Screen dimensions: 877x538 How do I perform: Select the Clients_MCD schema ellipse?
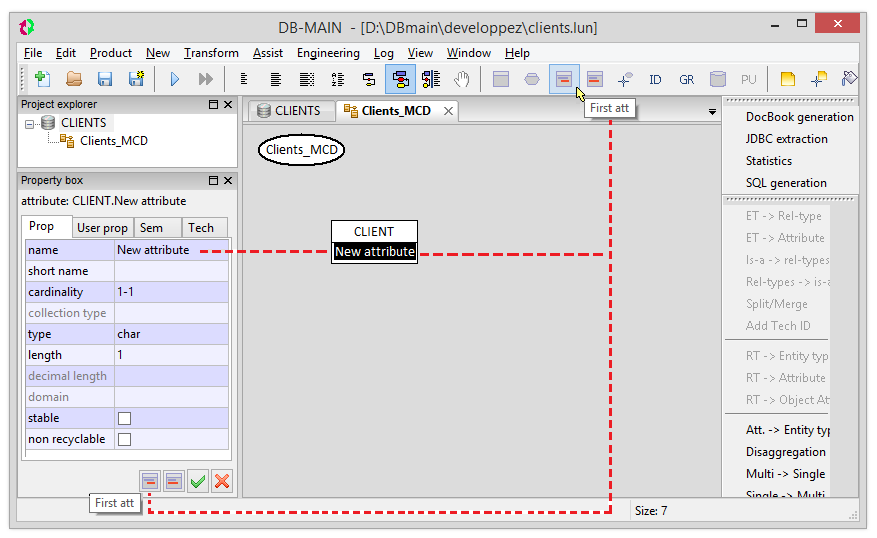tap(301, 150)
